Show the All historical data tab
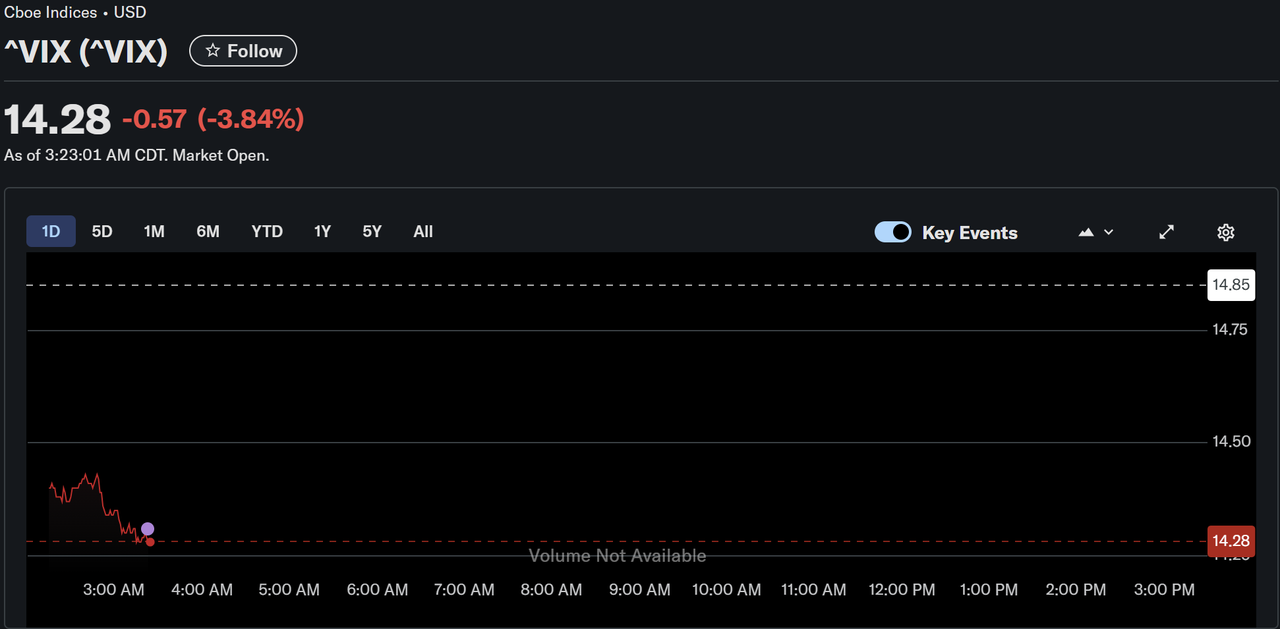This screenshot has height=629, width=1280. (x=422, y=231)
